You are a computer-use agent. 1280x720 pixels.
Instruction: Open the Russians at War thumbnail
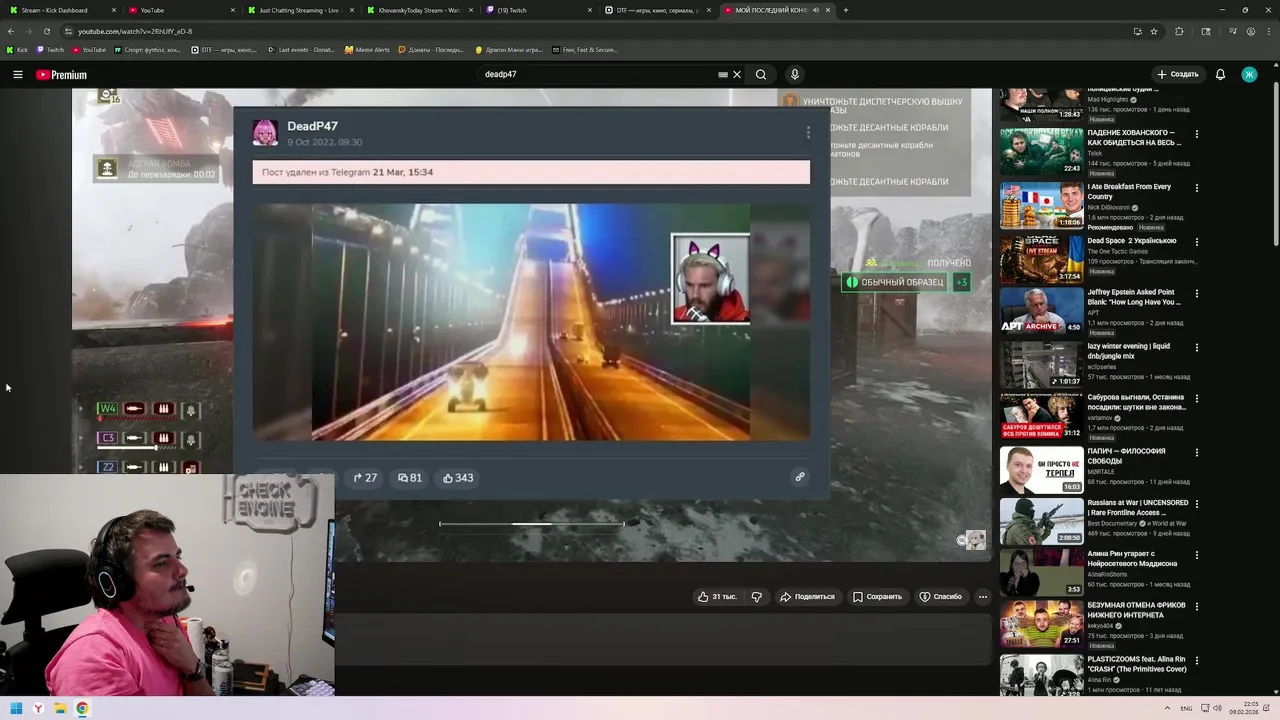pyautogui.click(x=1041, y=521)
